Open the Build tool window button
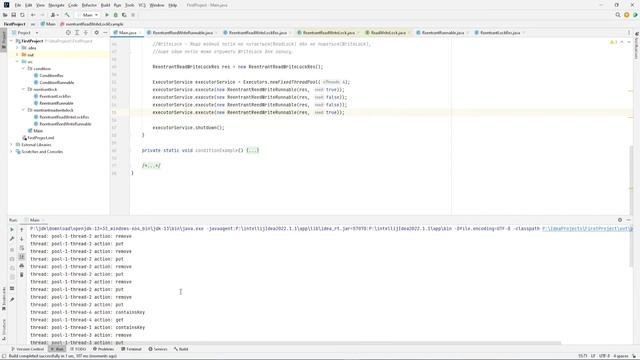Screen dimensions: 640x360 (x=181, y=349)
